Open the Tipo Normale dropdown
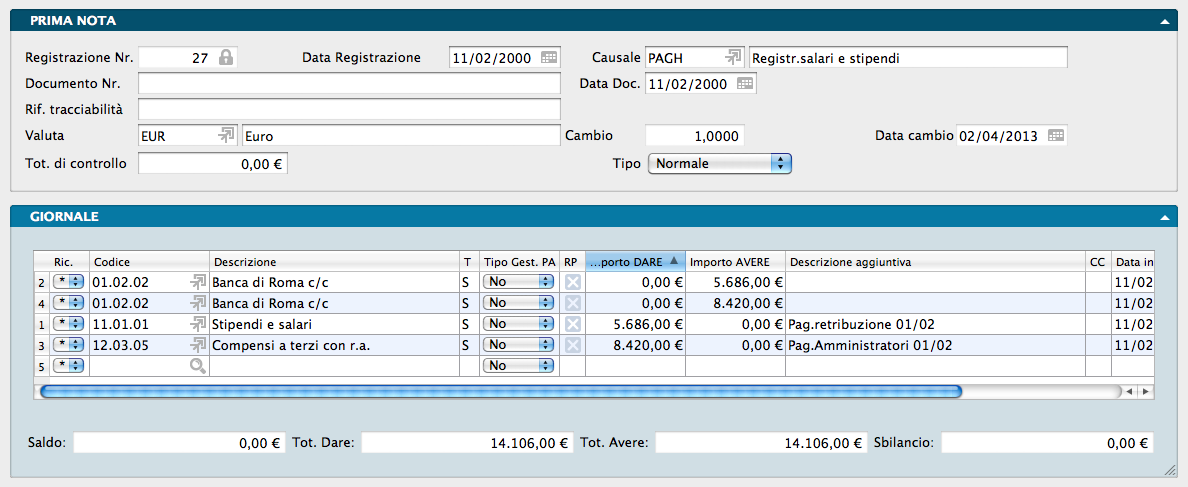The width and height of the screenshot is (1188, 487). pos(720,163)
